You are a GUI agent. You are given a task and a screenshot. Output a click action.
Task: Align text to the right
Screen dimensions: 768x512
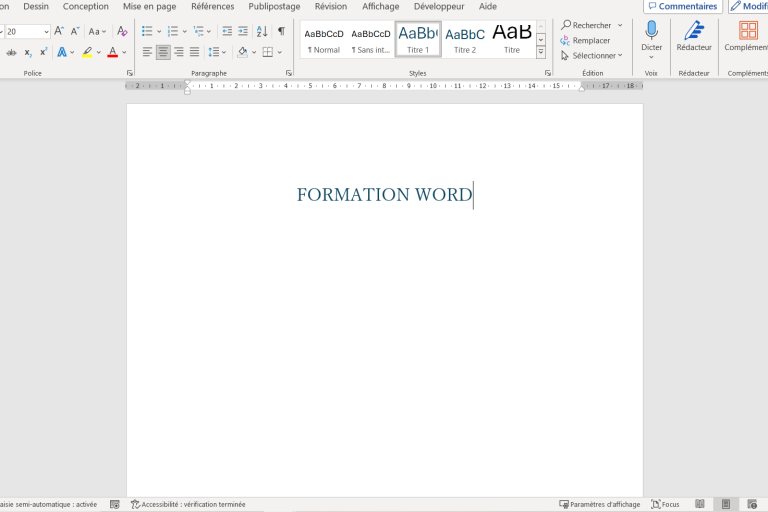[179, 52]
